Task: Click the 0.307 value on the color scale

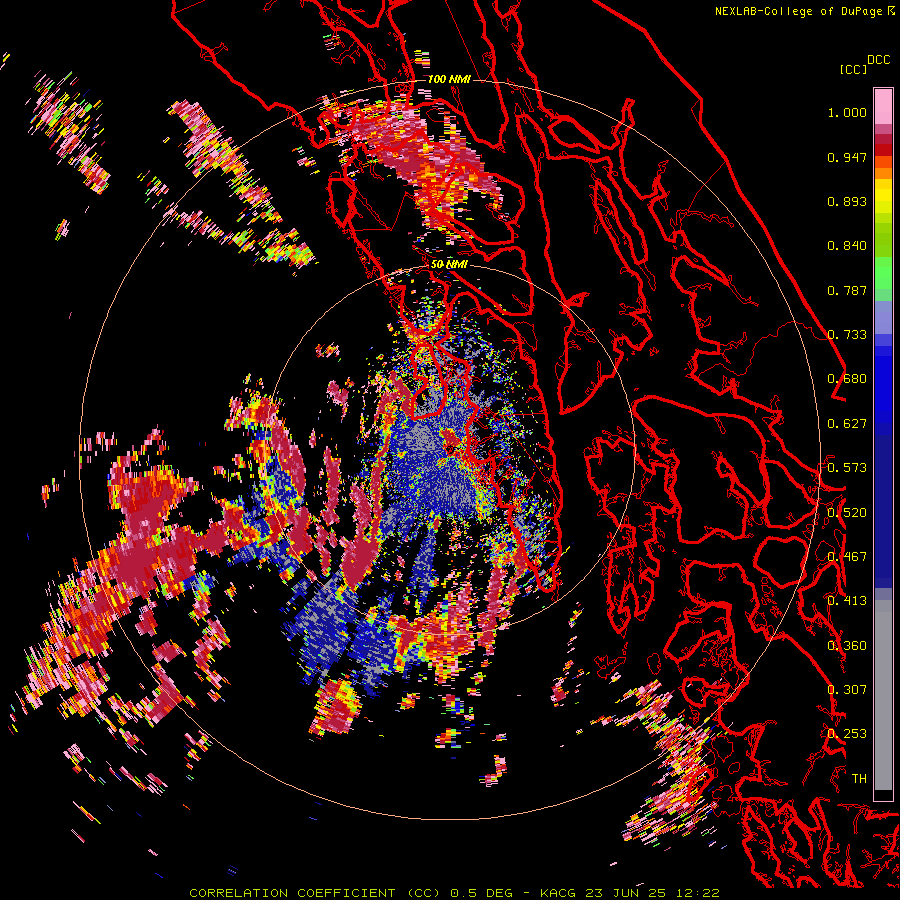Action: (x=847, y=690)
